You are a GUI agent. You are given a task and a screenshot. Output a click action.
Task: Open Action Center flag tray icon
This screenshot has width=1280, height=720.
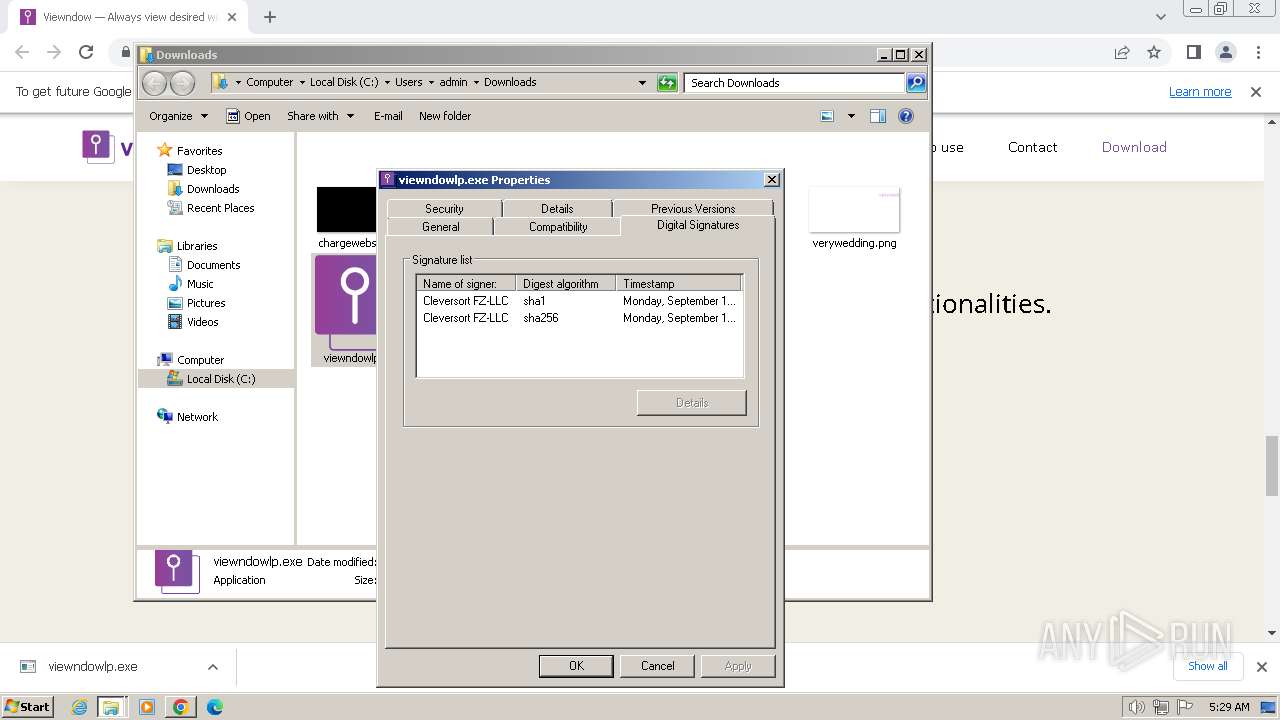click(1185, 707)
